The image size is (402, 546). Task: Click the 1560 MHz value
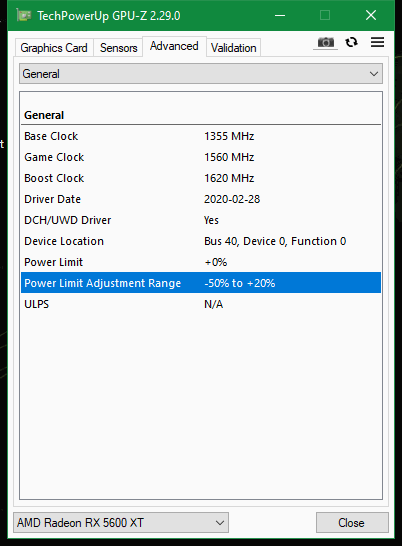tap(229, 157)
